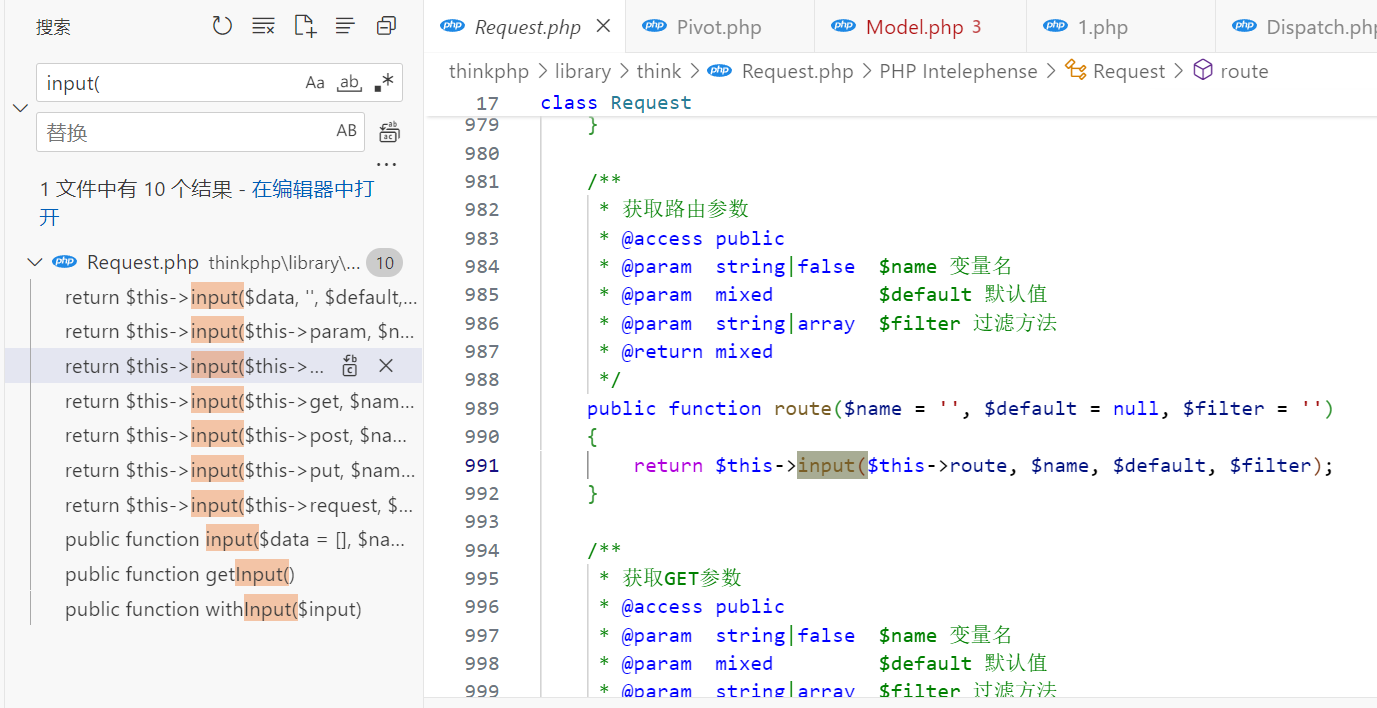Screen dimensions: 1377x708
Task: Replace the highlighted search match
Action: [350, 366]
